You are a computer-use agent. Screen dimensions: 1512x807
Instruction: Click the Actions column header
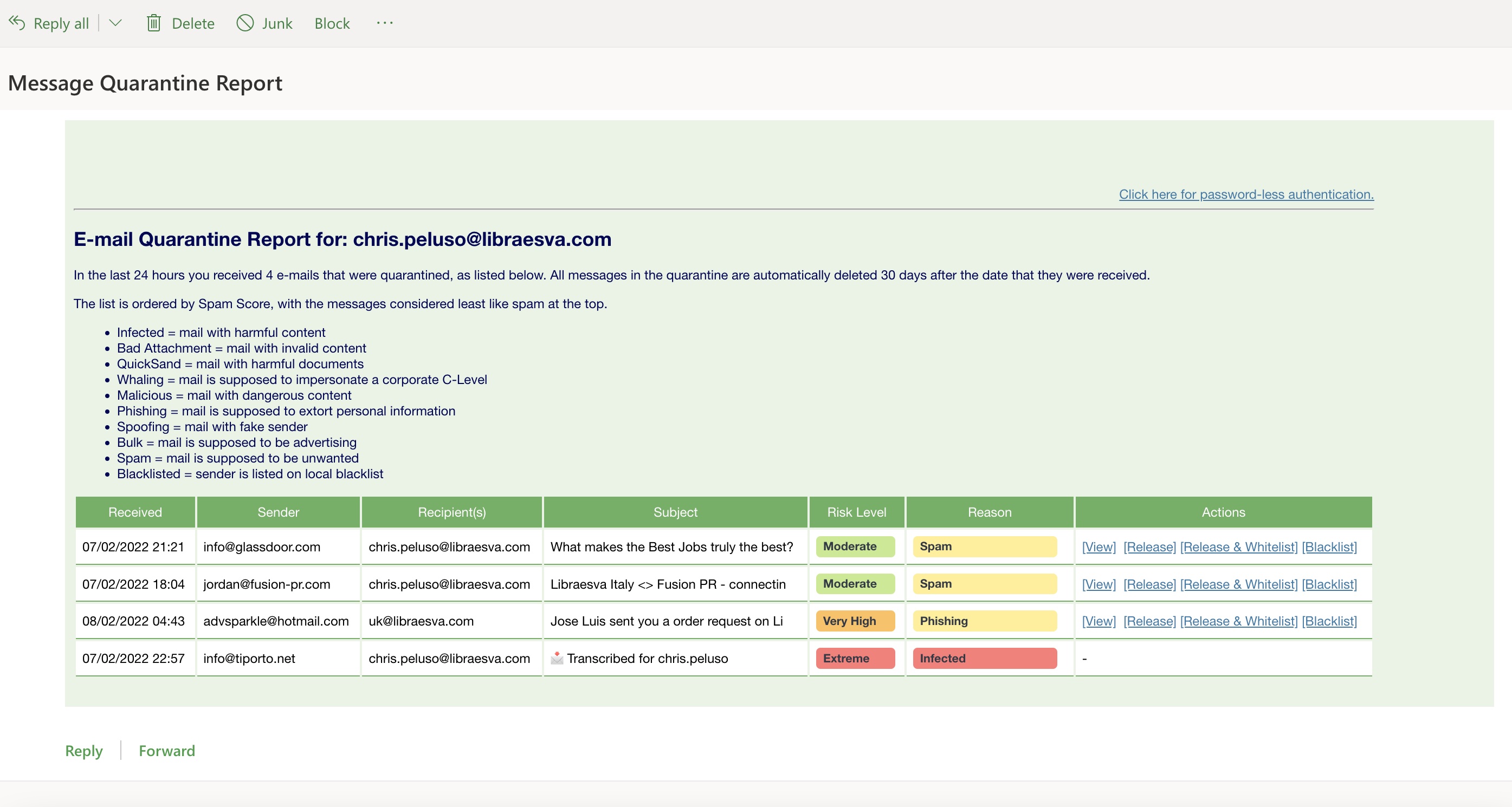[x=1223, y=512]
